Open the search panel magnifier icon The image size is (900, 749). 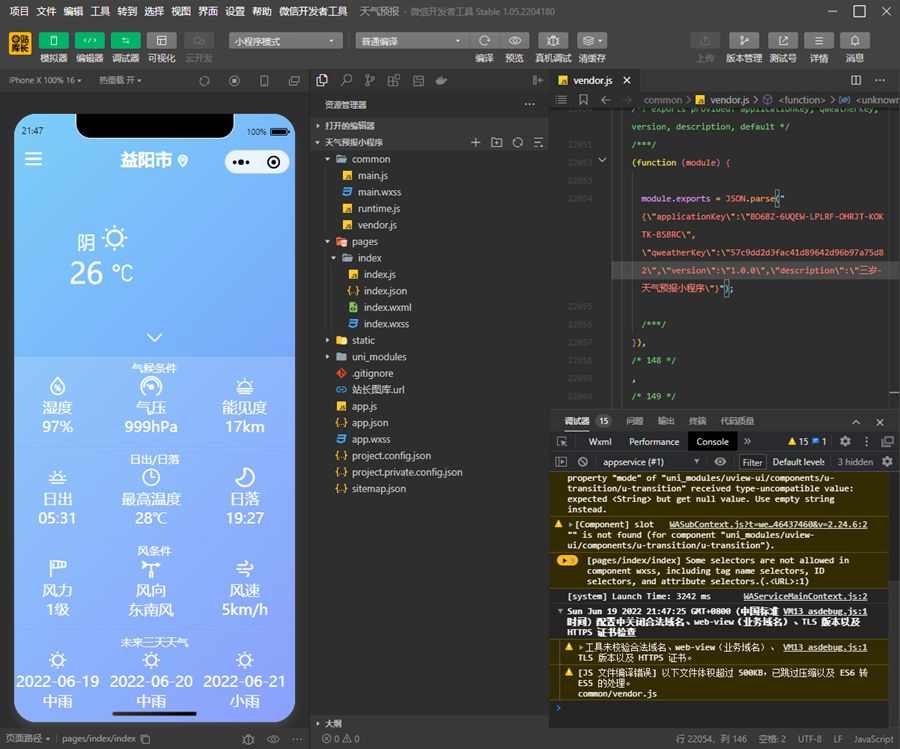(x=346, y=80)
